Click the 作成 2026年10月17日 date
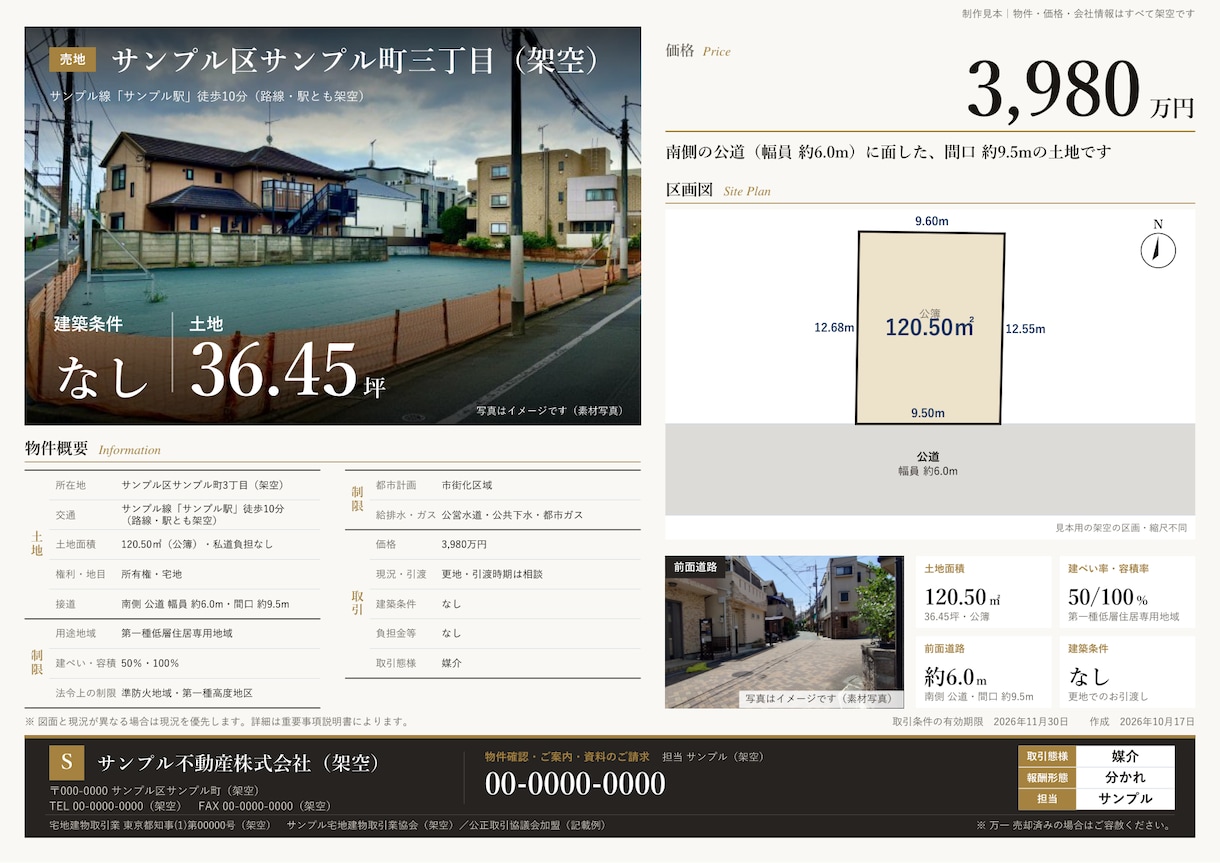This screenshot has width=1220, height=863. tap(1143, 721)
